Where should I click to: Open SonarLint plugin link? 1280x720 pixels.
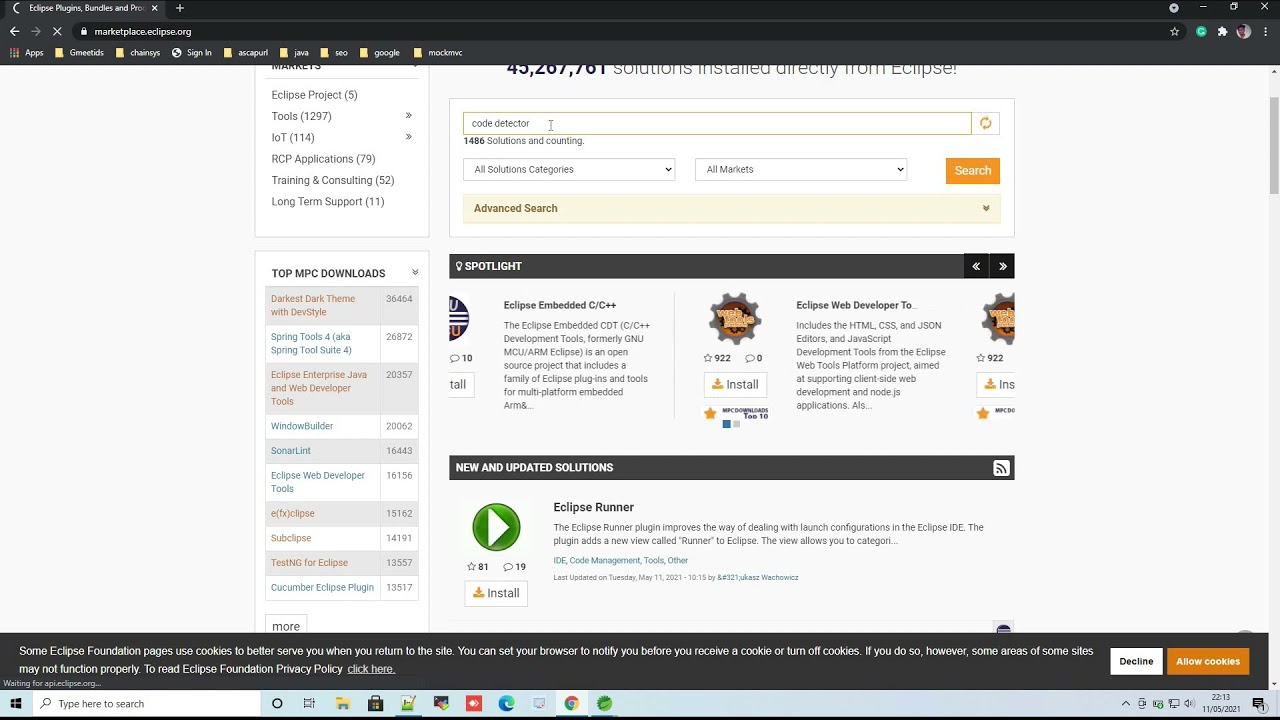[291, 451]
